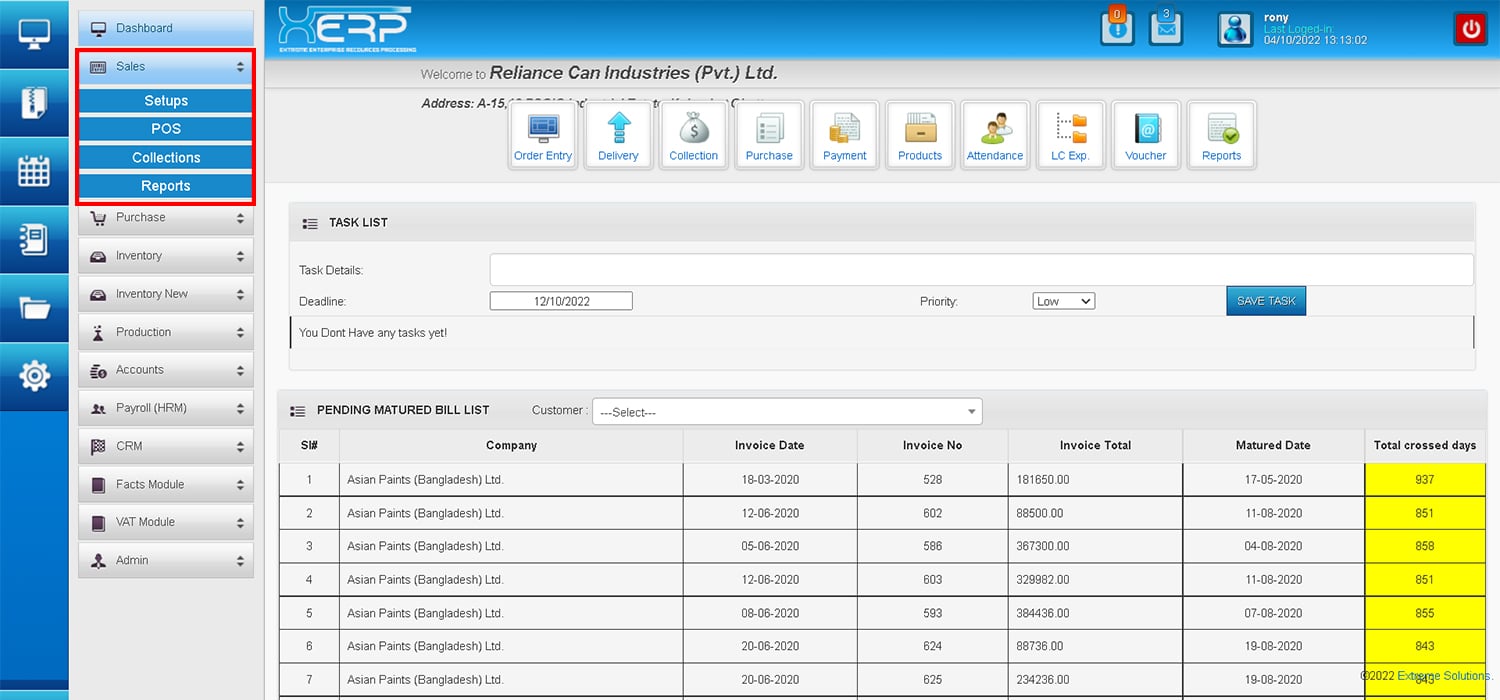Click the Attendance shortcut icon
This screenshot has height=700, width=1500.
tap(995, 135)
